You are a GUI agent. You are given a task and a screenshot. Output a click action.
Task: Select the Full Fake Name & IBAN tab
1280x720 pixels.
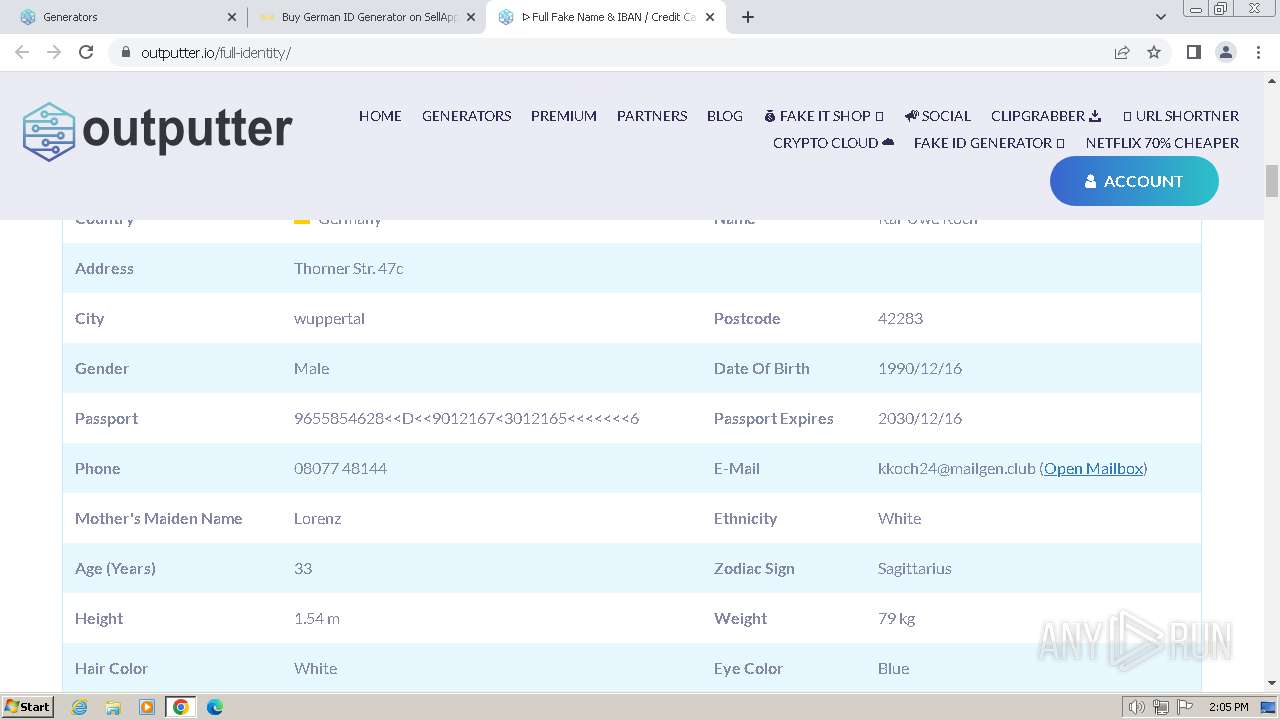pyautogui.click(x=605, y=17)
